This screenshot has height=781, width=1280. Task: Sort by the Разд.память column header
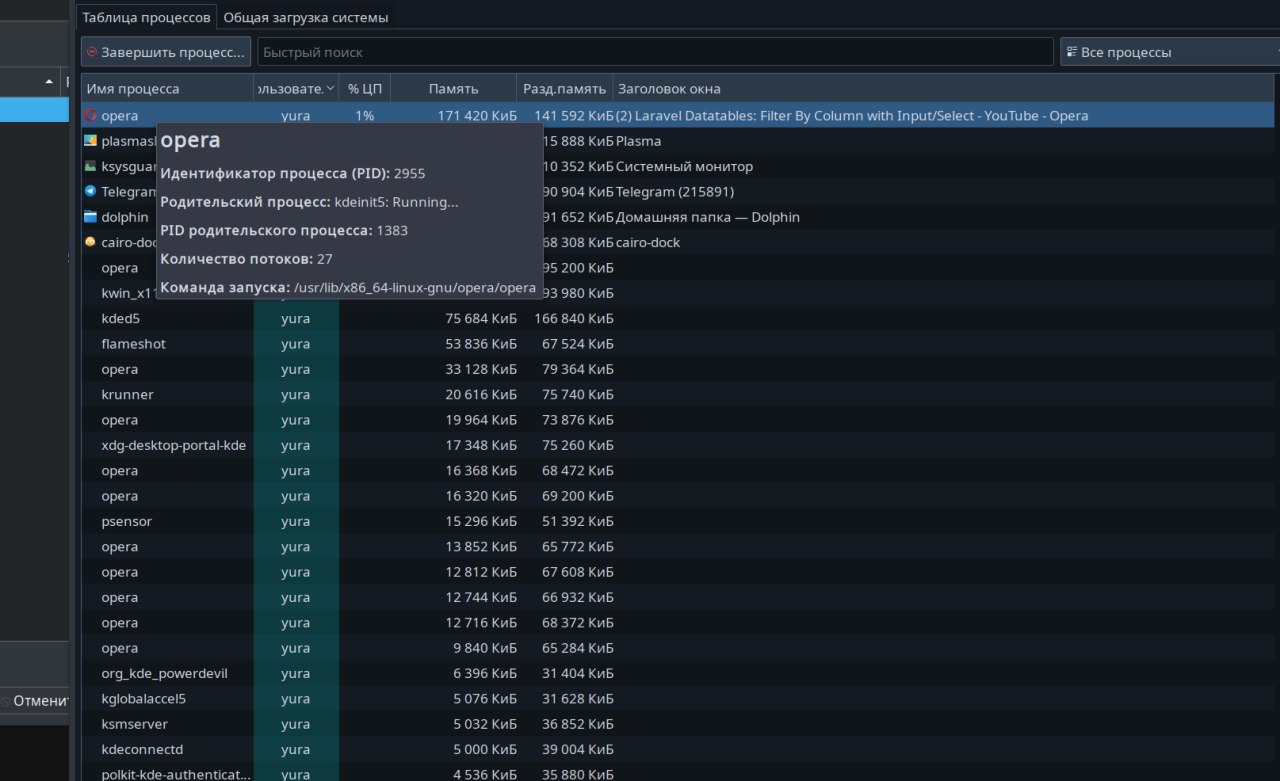565,89
